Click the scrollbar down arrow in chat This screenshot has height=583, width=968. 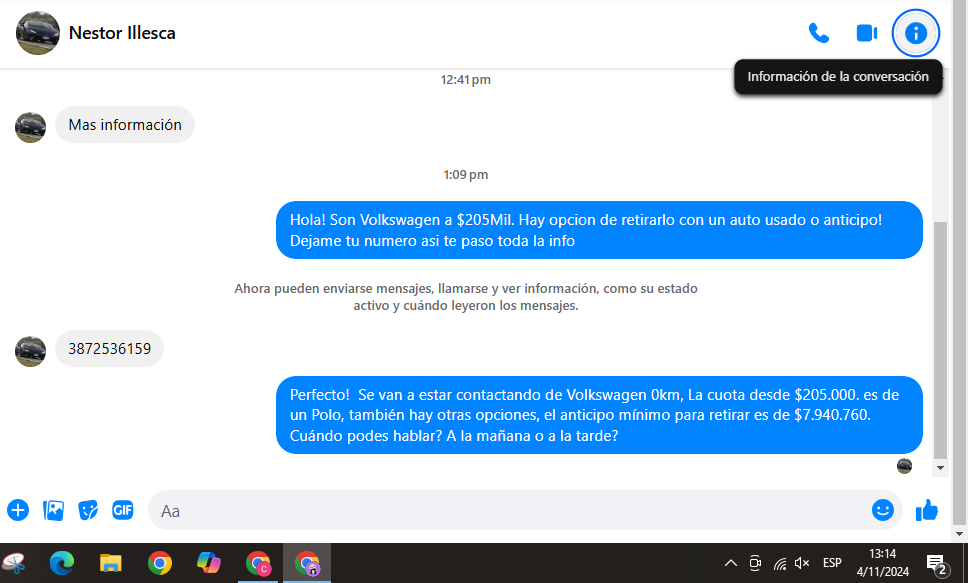[x=940, y=467]
